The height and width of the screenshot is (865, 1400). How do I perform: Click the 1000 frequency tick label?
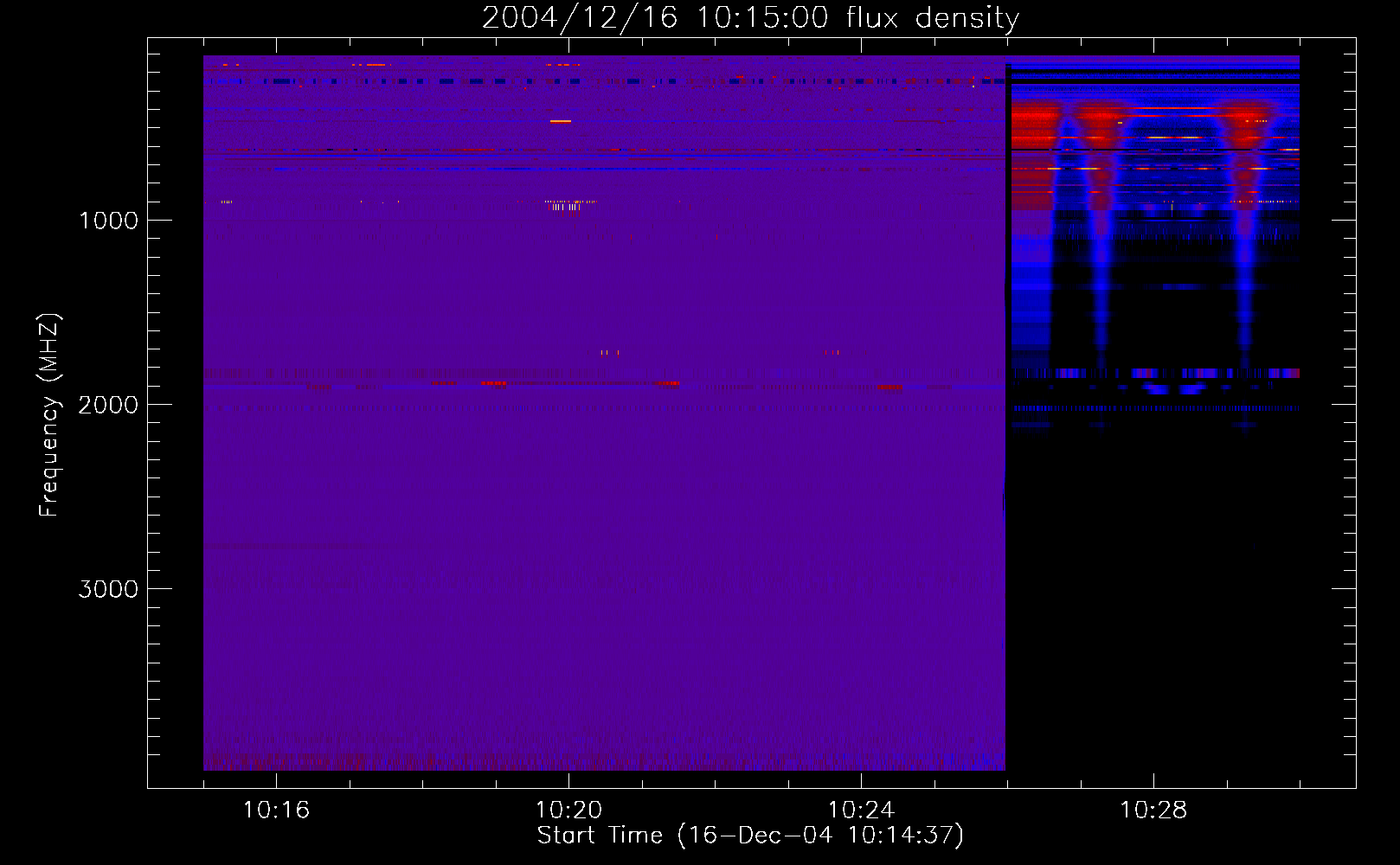(x=108, y=221)
